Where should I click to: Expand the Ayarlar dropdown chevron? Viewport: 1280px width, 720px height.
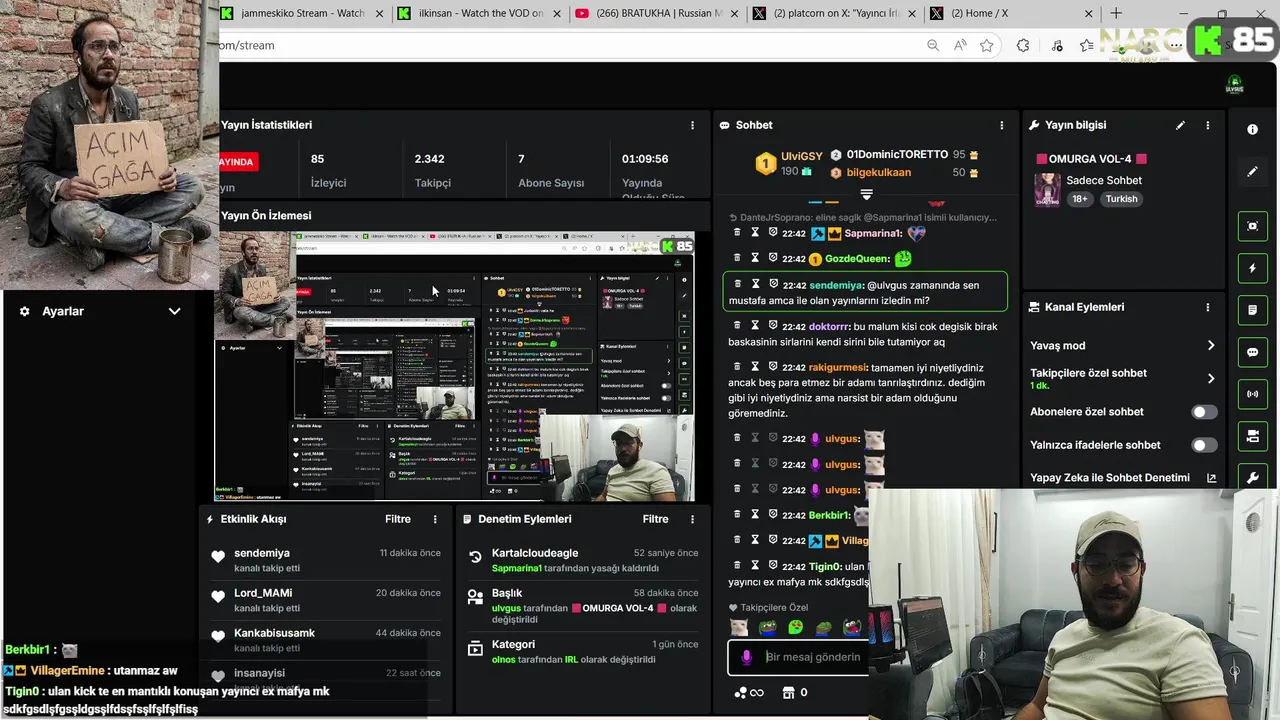click(174, 311)
